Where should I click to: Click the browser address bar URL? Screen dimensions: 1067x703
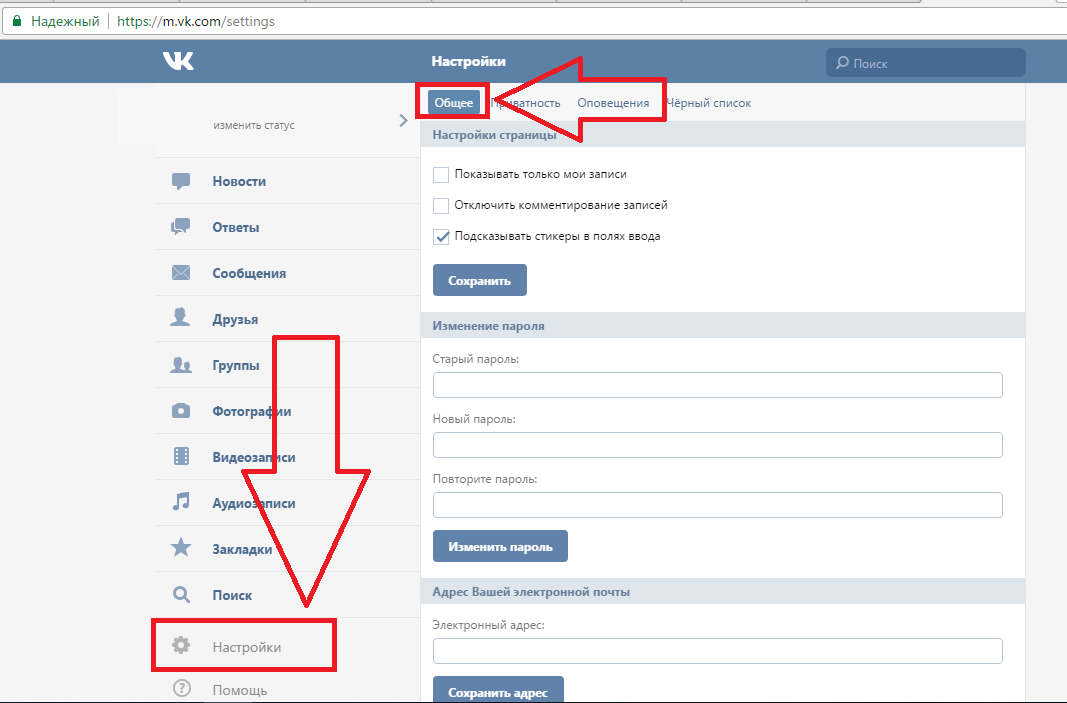pyautogui.click(x=196, y=21)
